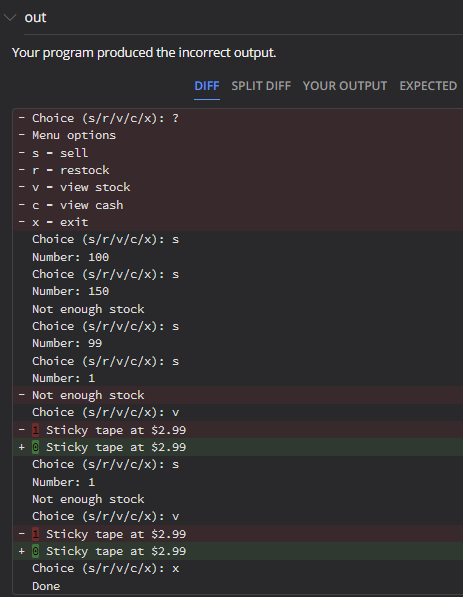The image size is (463, 597).
Task: Click the 'Number: 100' output line
Action: (x=238, y=257)
